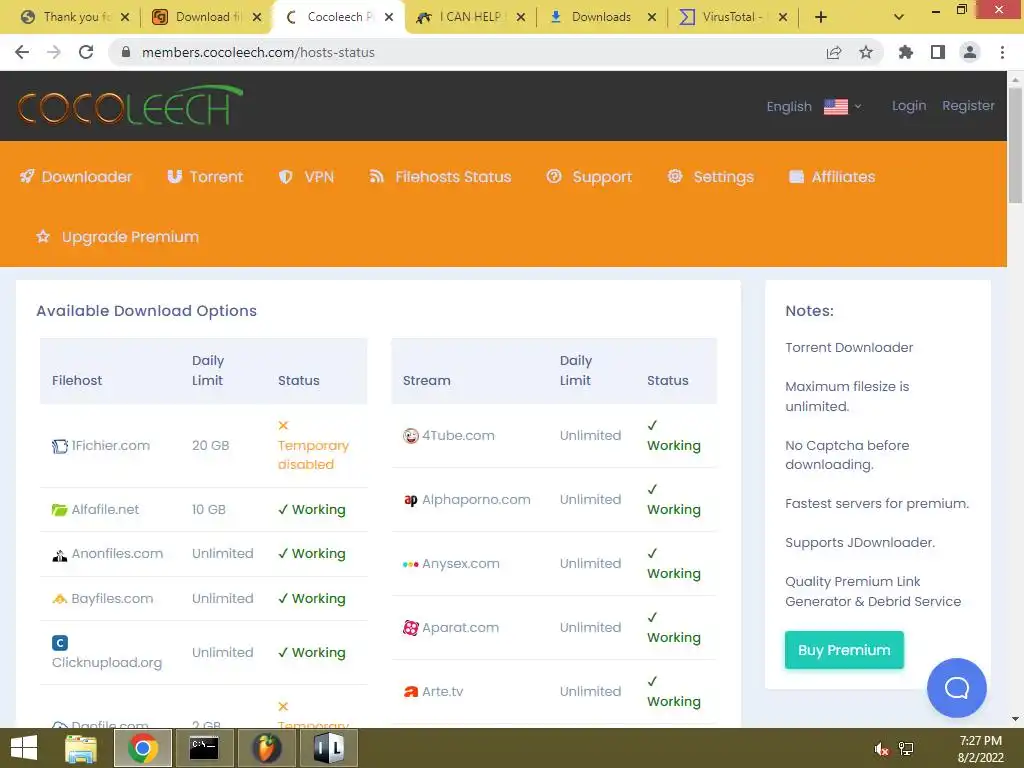Expand the English language dropdown
Viewport: 1024px width, 768px height.
tap(814, 106)
